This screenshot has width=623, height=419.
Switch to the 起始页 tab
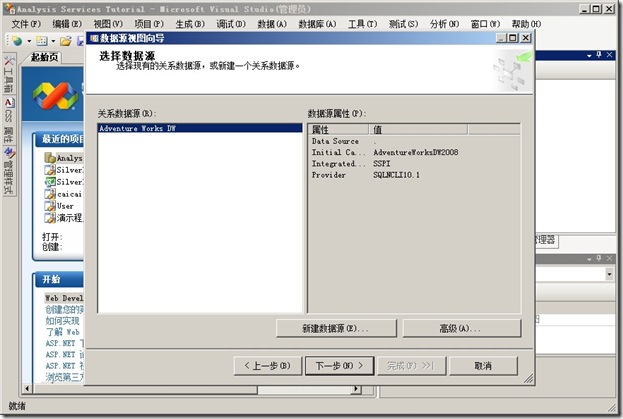(x=44, y=57)
